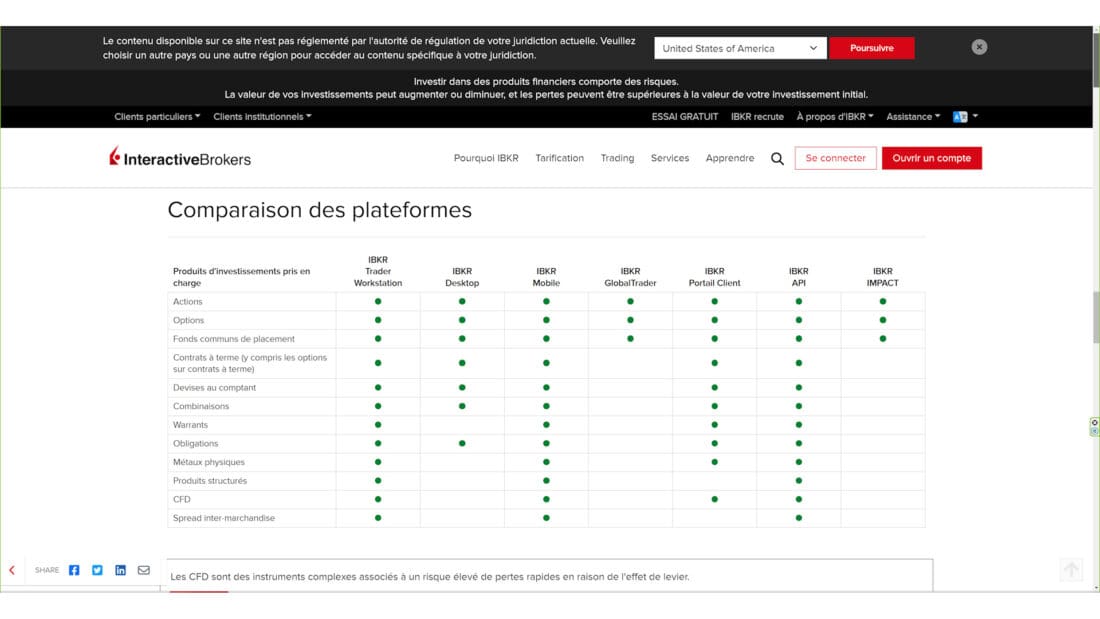Expand the Clients particuliers menu
1100x619 pixels.
click(x=157, y=117)
